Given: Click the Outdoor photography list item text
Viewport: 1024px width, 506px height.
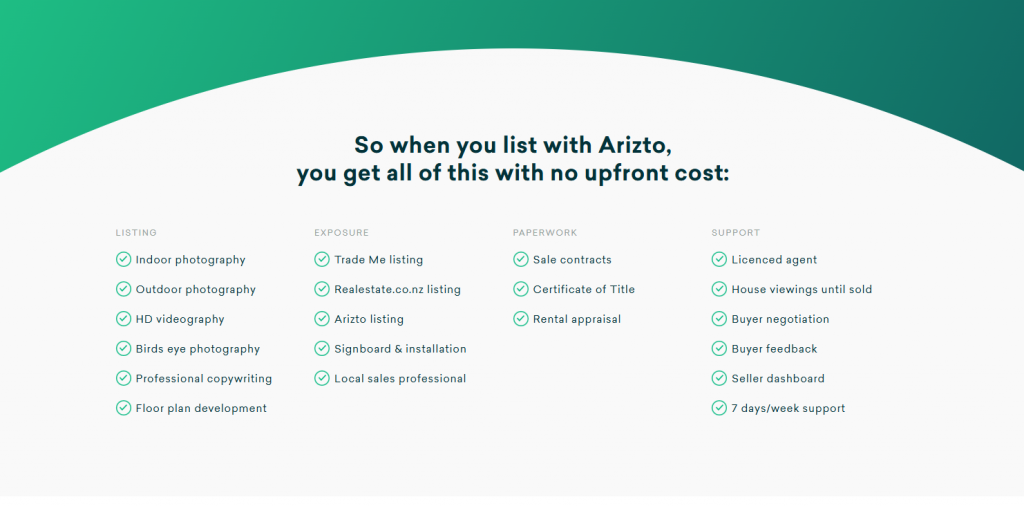Looking at the screenshot, I should pyautogui.click(x=196, y=290).
